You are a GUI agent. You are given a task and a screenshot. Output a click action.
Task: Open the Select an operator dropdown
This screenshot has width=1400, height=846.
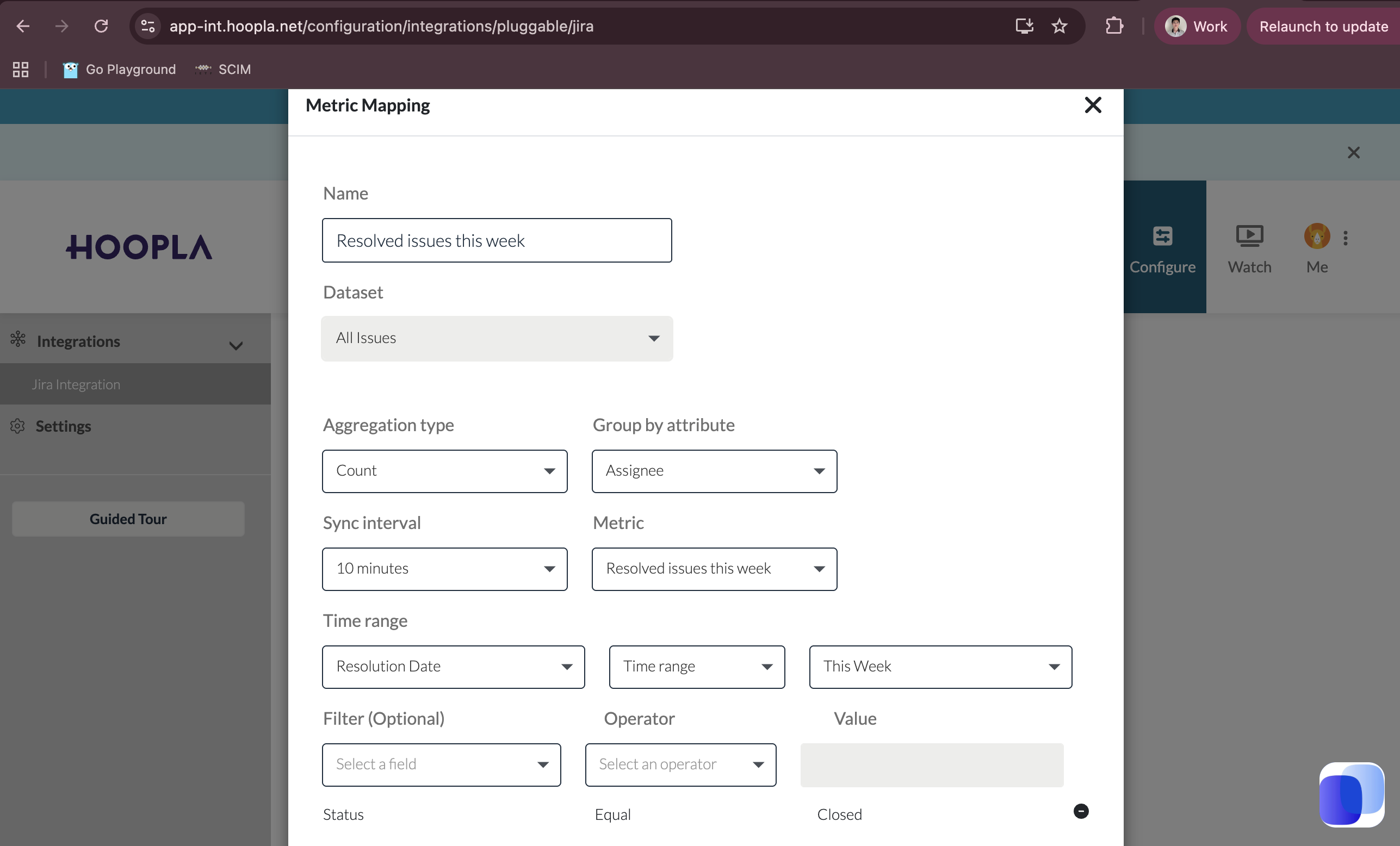680,765
